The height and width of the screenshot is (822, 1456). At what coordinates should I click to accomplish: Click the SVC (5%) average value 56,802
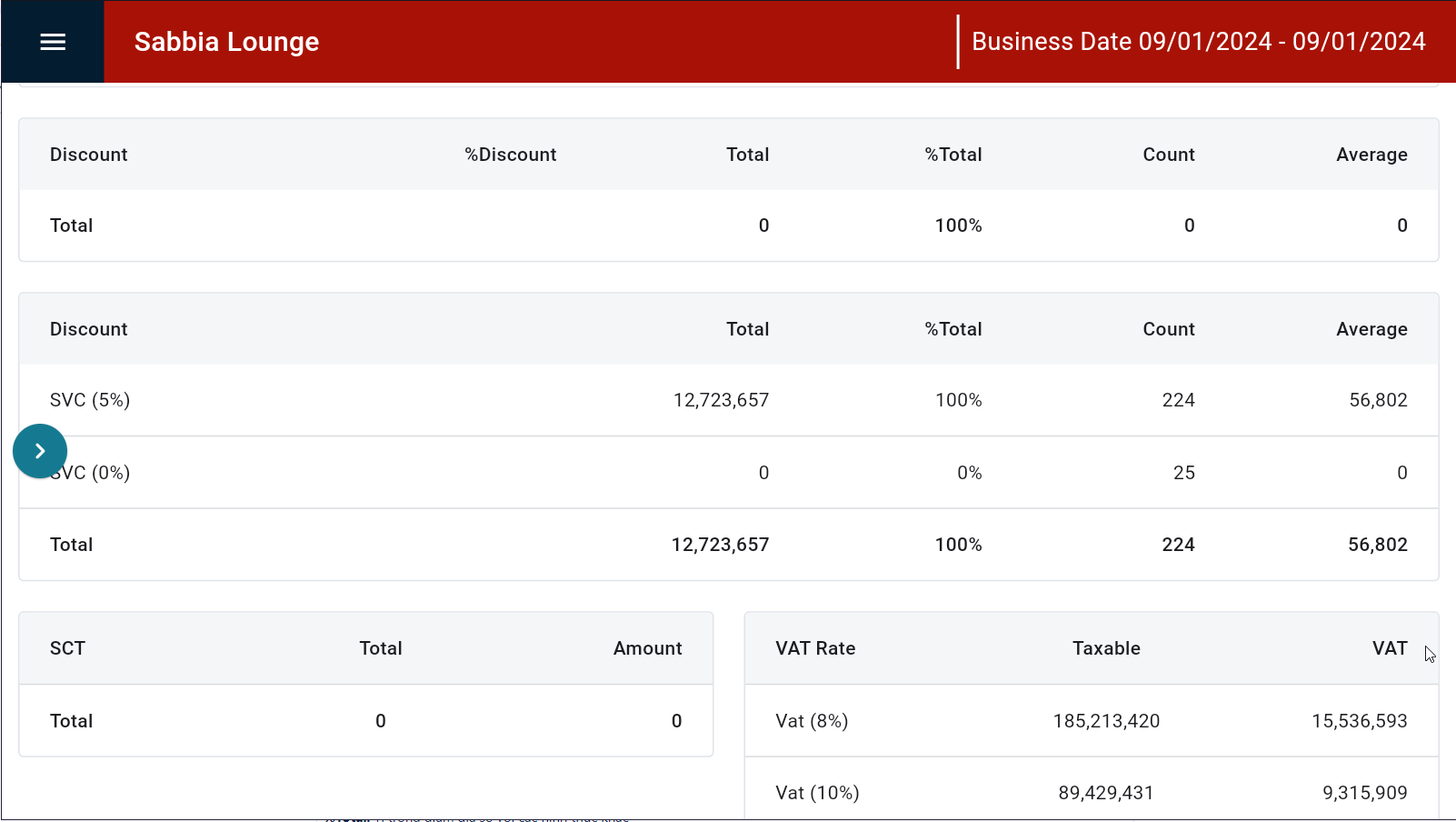pos(1378,400)
